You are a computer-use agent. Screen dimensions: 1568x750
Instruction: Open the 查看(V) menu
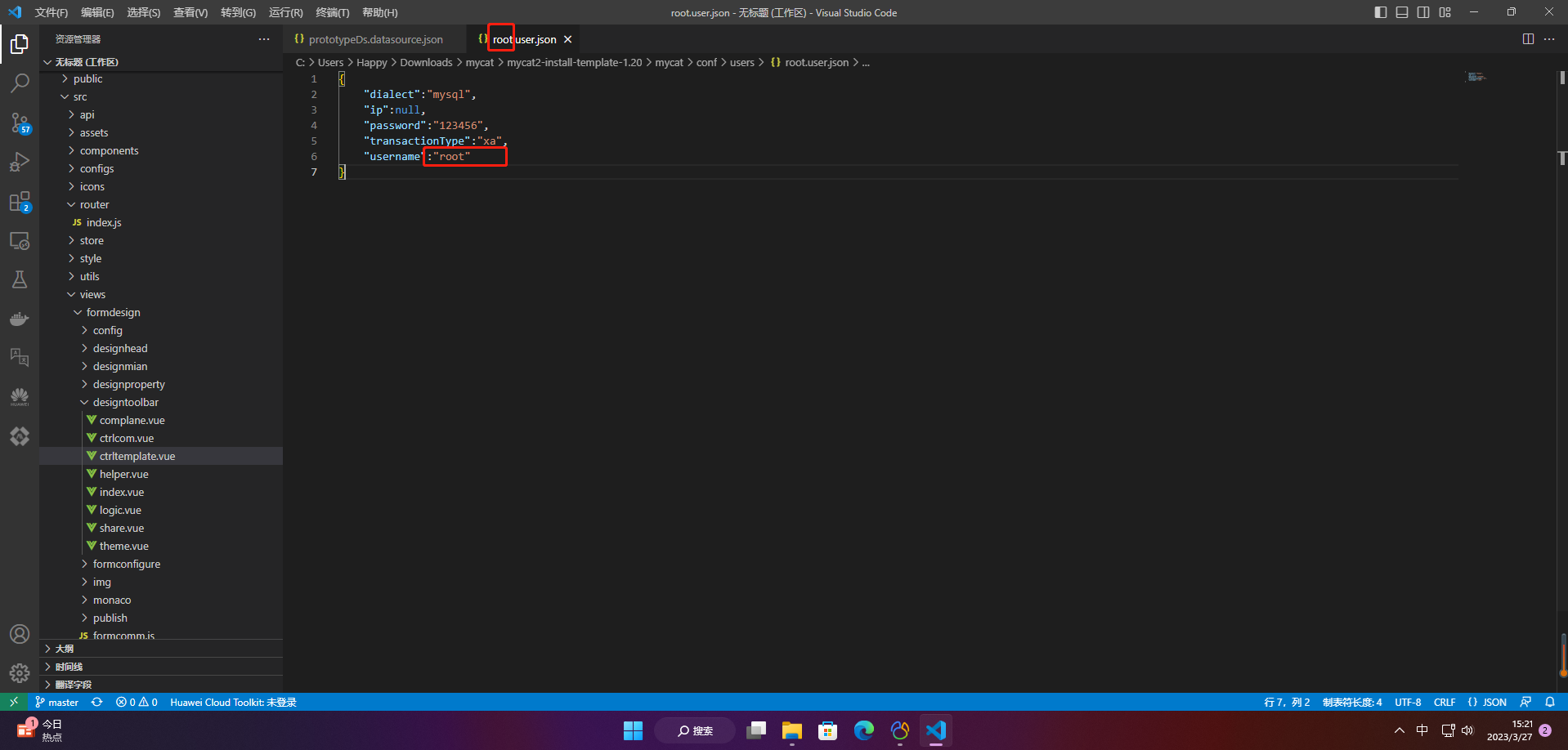coord(190,12)
